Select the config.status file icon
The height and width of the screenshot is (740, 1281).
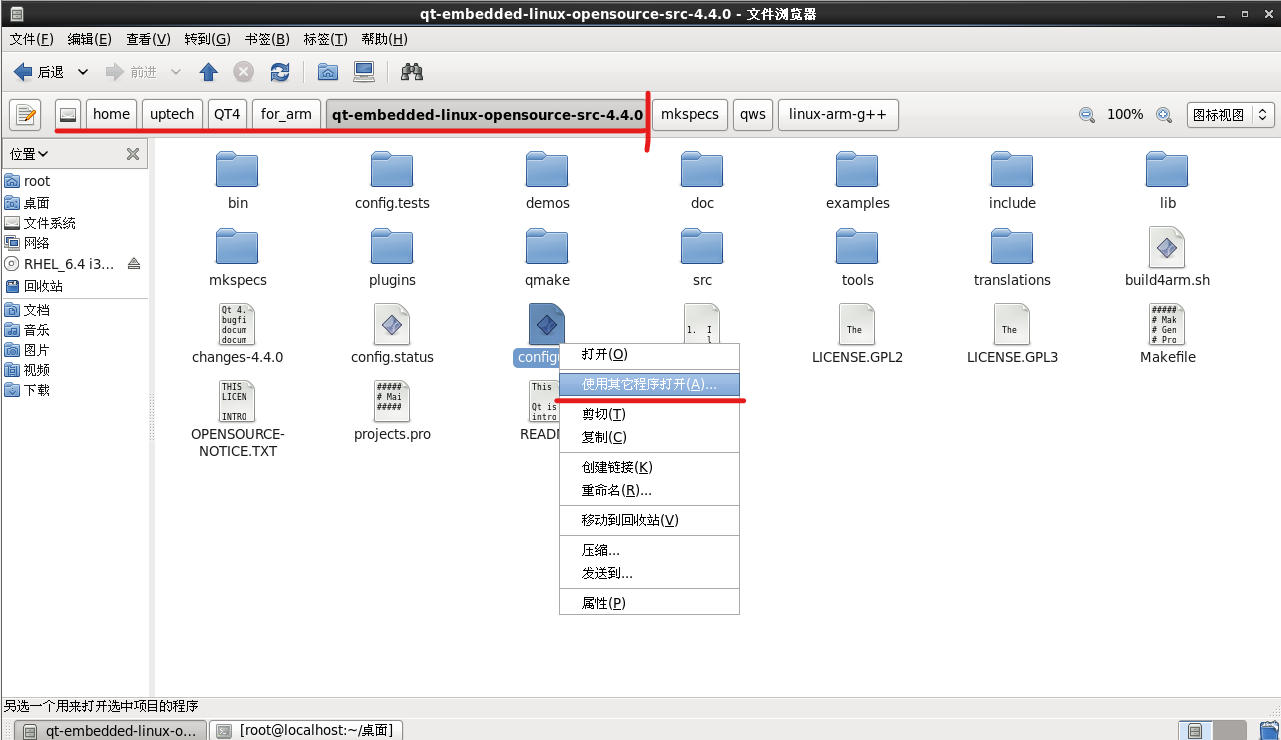pyautogui.click(x=392, y=323)
